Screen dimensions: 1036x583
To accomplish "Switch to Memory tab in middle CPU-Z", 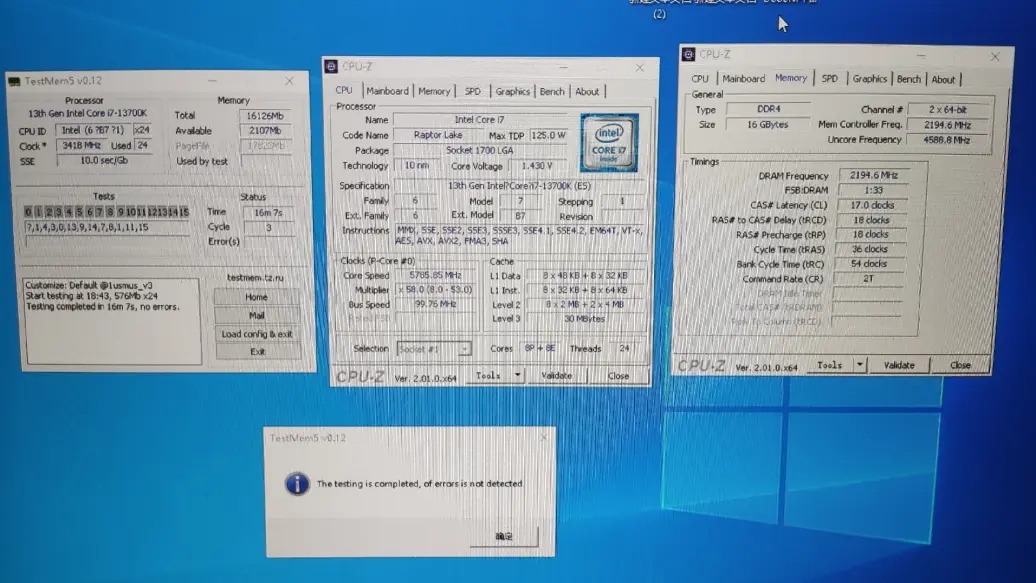I will click(434, 91).
